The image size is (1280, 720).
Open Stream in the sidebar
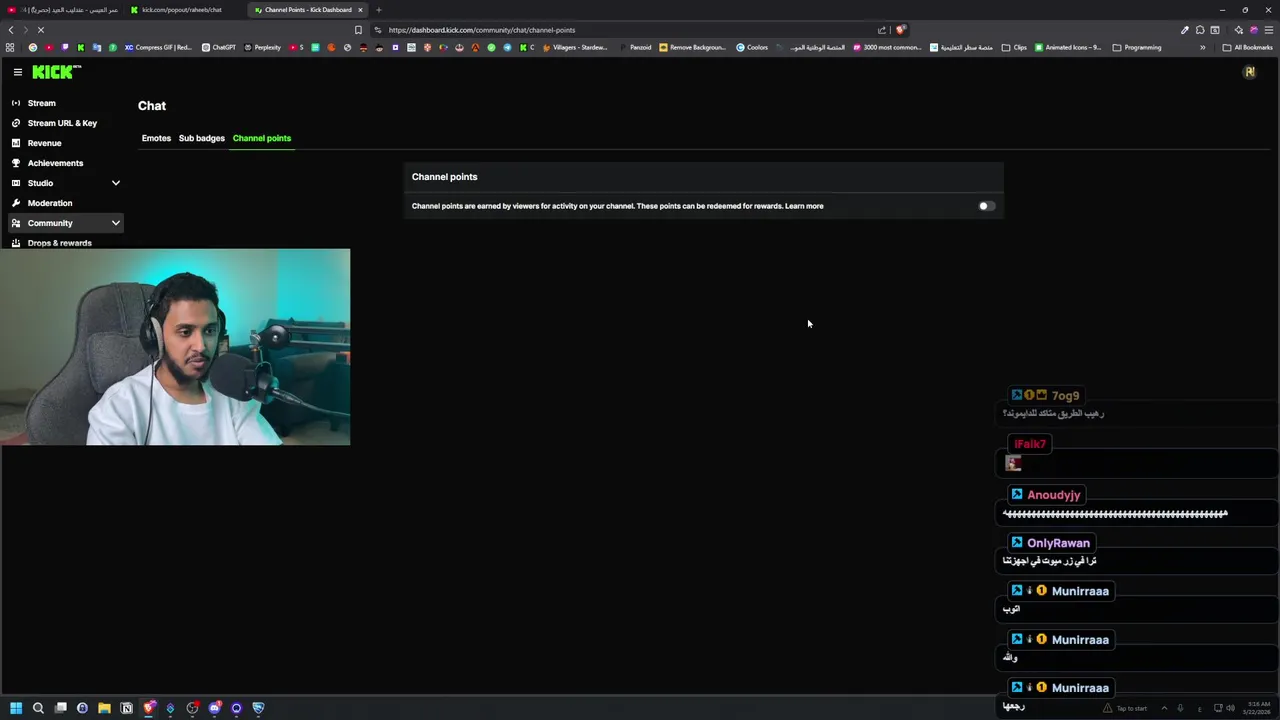(41, 103)
